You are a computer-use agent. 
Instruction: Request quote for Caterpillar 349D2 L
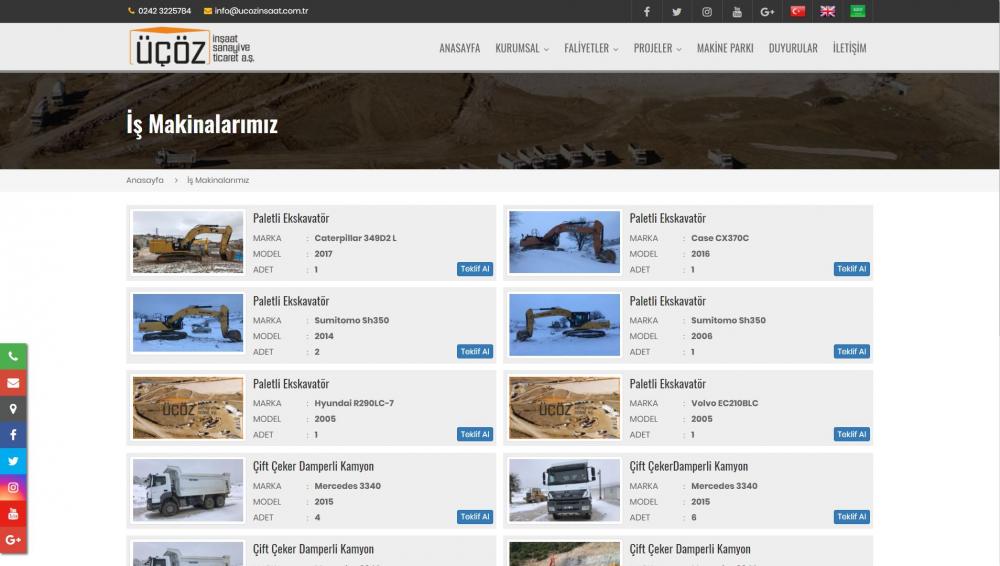(474, 269)
